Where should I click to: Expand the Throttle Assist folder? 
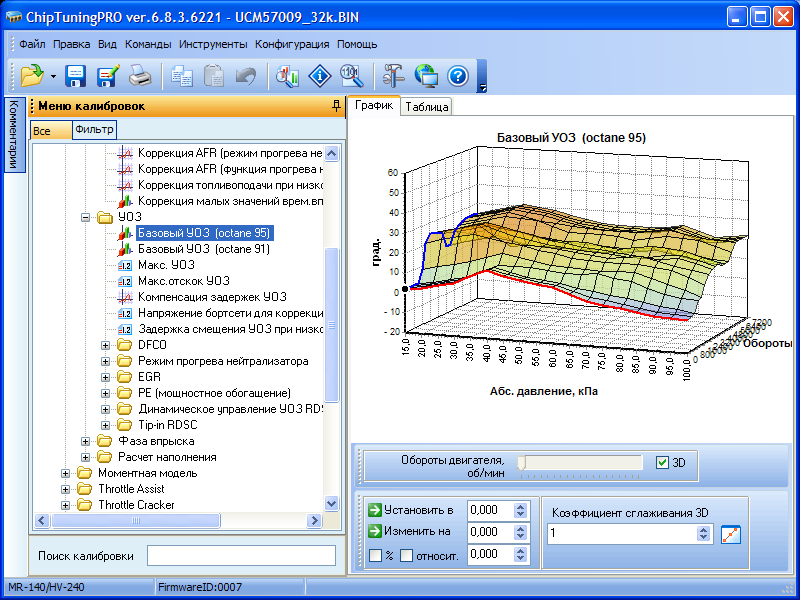66,489
